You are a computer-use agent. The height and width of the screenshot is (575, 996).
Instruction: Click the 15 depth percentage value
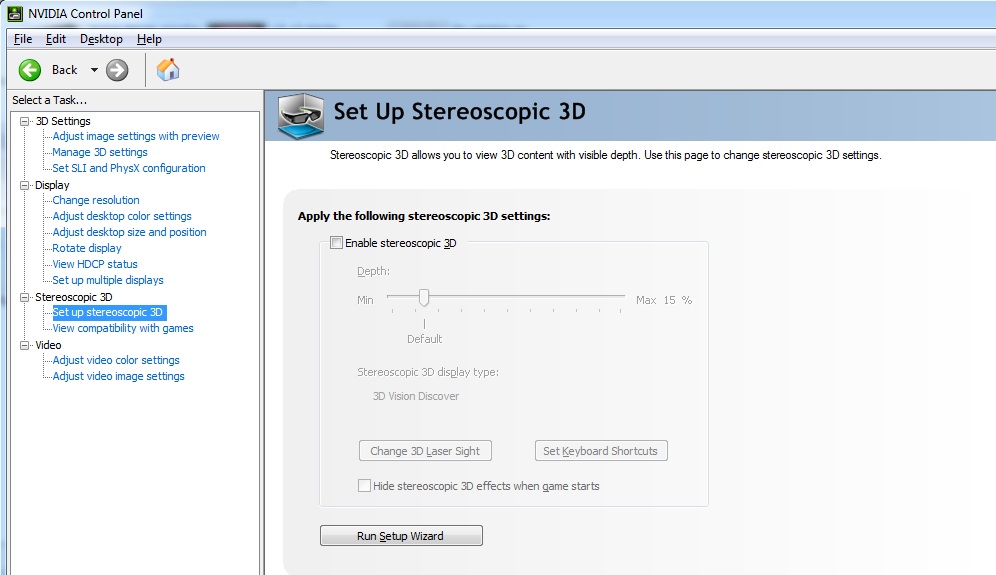coord(670,300)
